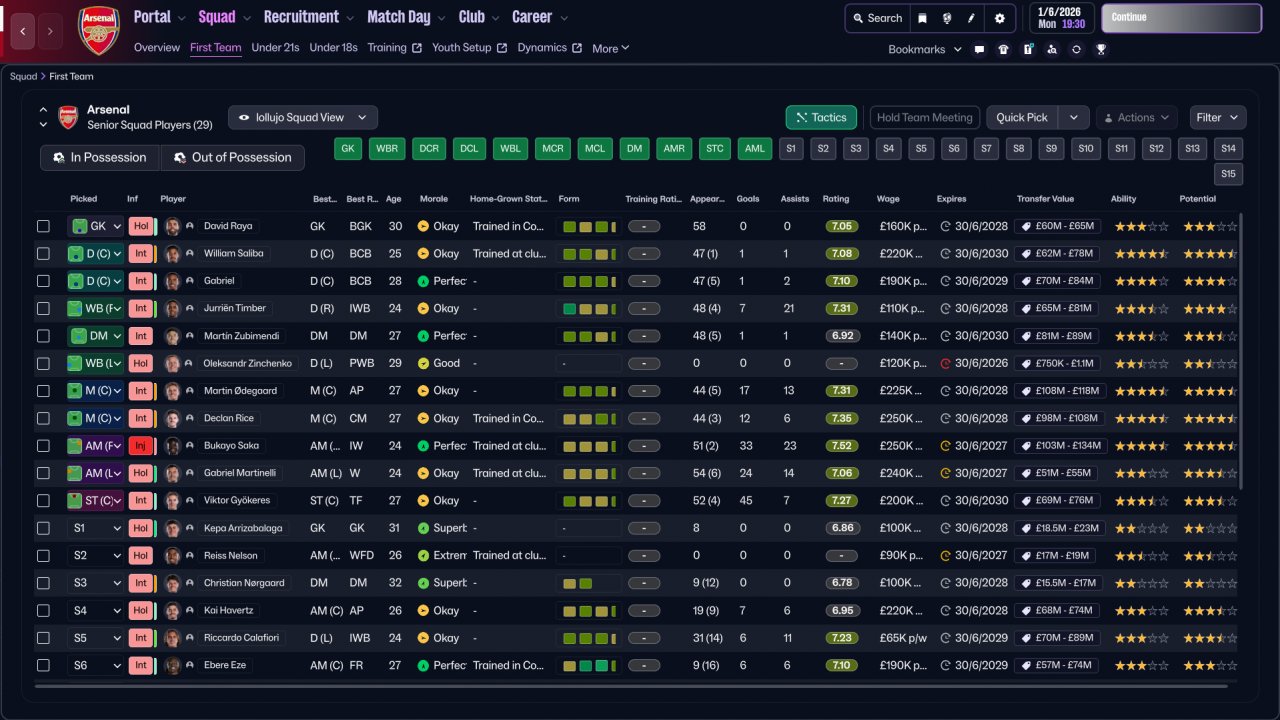The width and height of the screenshot is (1280, 720).
Task: Open the Match Day menu
Action: click(406, 17)
